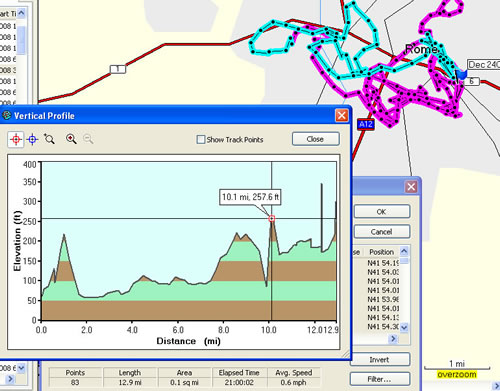Screen dimensions: 500x391
Task: Choose the zoom-to-selection magnifier tool
Action: click(49, 139)
